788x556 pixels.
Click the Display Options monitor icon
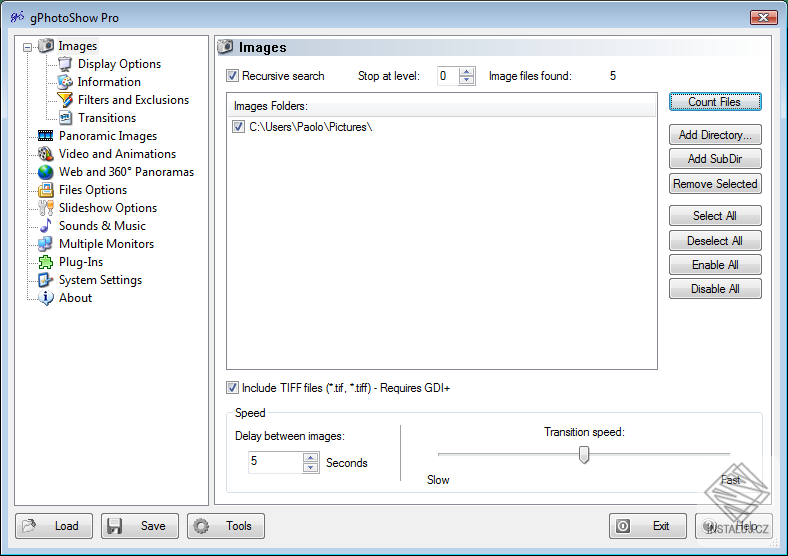[x=65, y=64]
